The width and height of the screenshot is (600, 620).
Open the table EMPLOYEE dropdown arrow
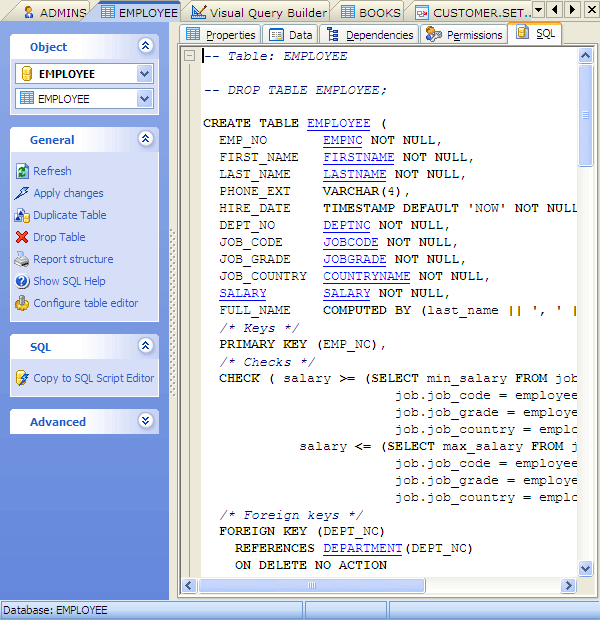tap(144, 98)
